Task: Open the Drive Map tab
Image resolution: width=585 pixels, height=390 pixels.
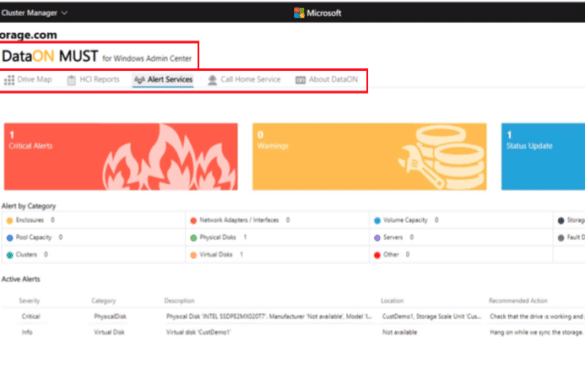Action: (28, 79)
